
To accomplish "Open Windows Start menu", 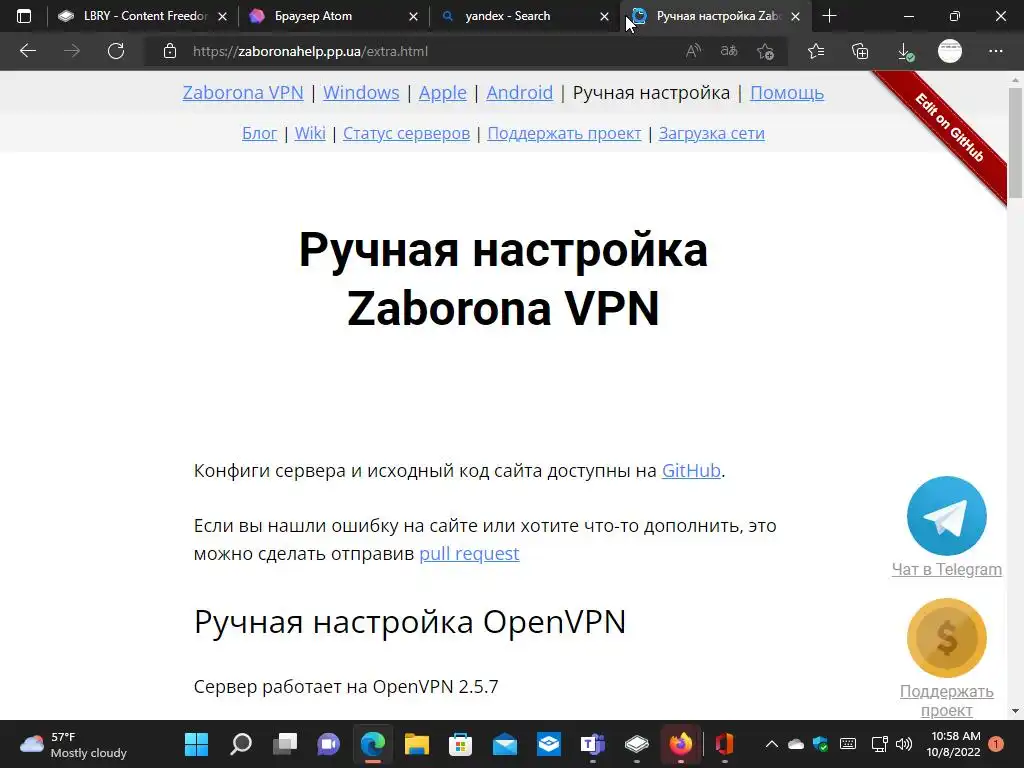I will pyautogui.click(x=196, y=744).
